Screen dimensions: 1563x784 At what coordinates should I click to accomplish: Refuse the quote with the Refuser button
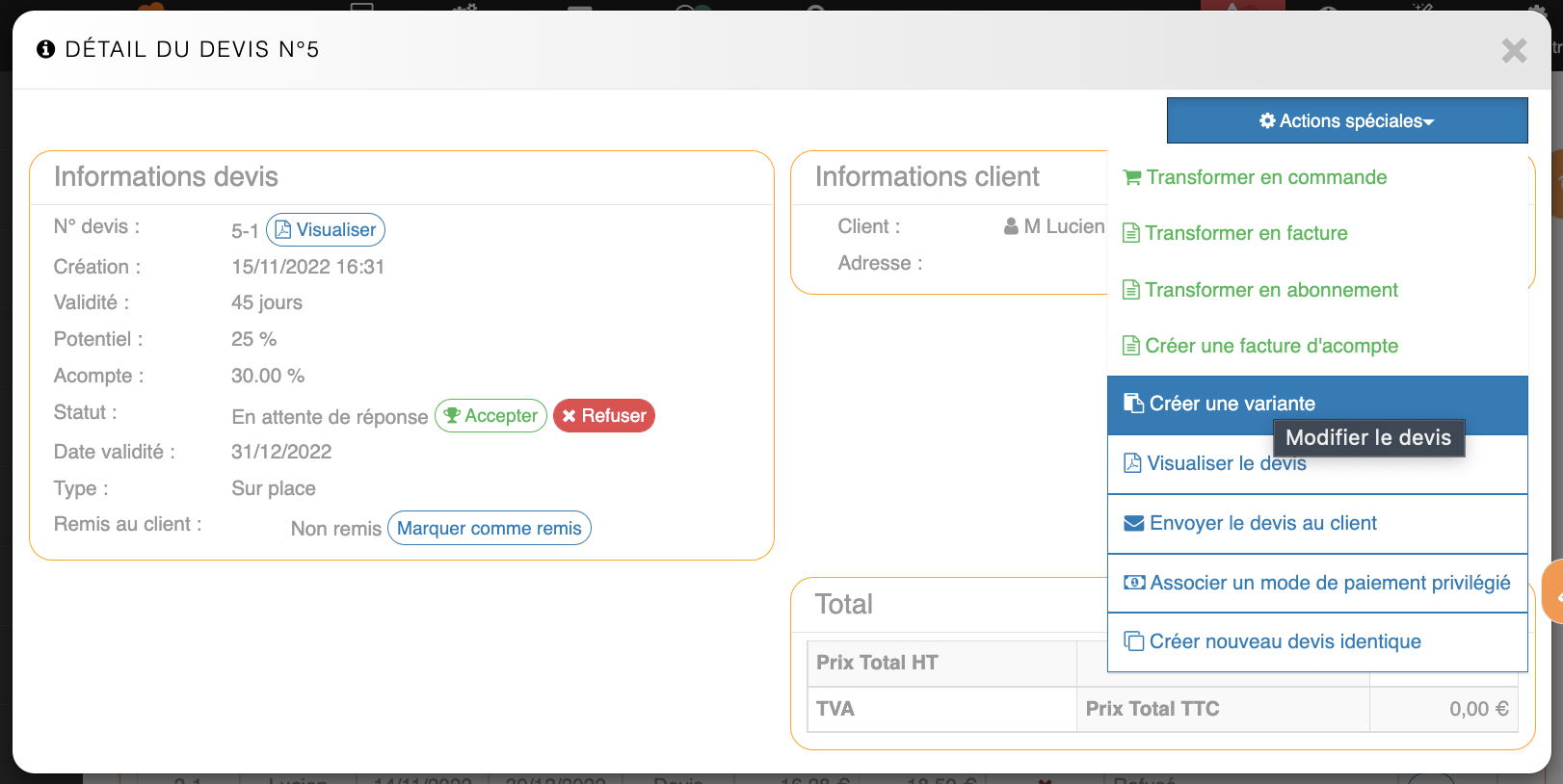pyautogui.click(x=604, y=416)
